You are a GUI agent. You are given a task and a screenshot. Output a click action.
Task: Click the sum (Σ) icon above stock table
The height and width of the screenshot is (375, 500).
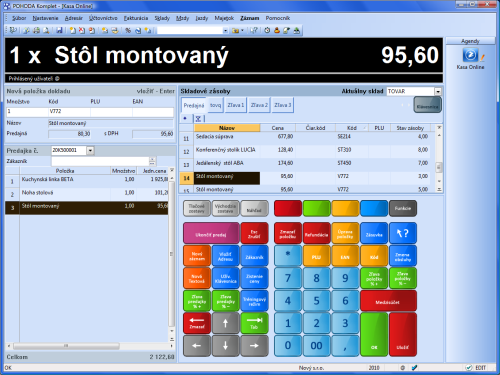(198, 118)
